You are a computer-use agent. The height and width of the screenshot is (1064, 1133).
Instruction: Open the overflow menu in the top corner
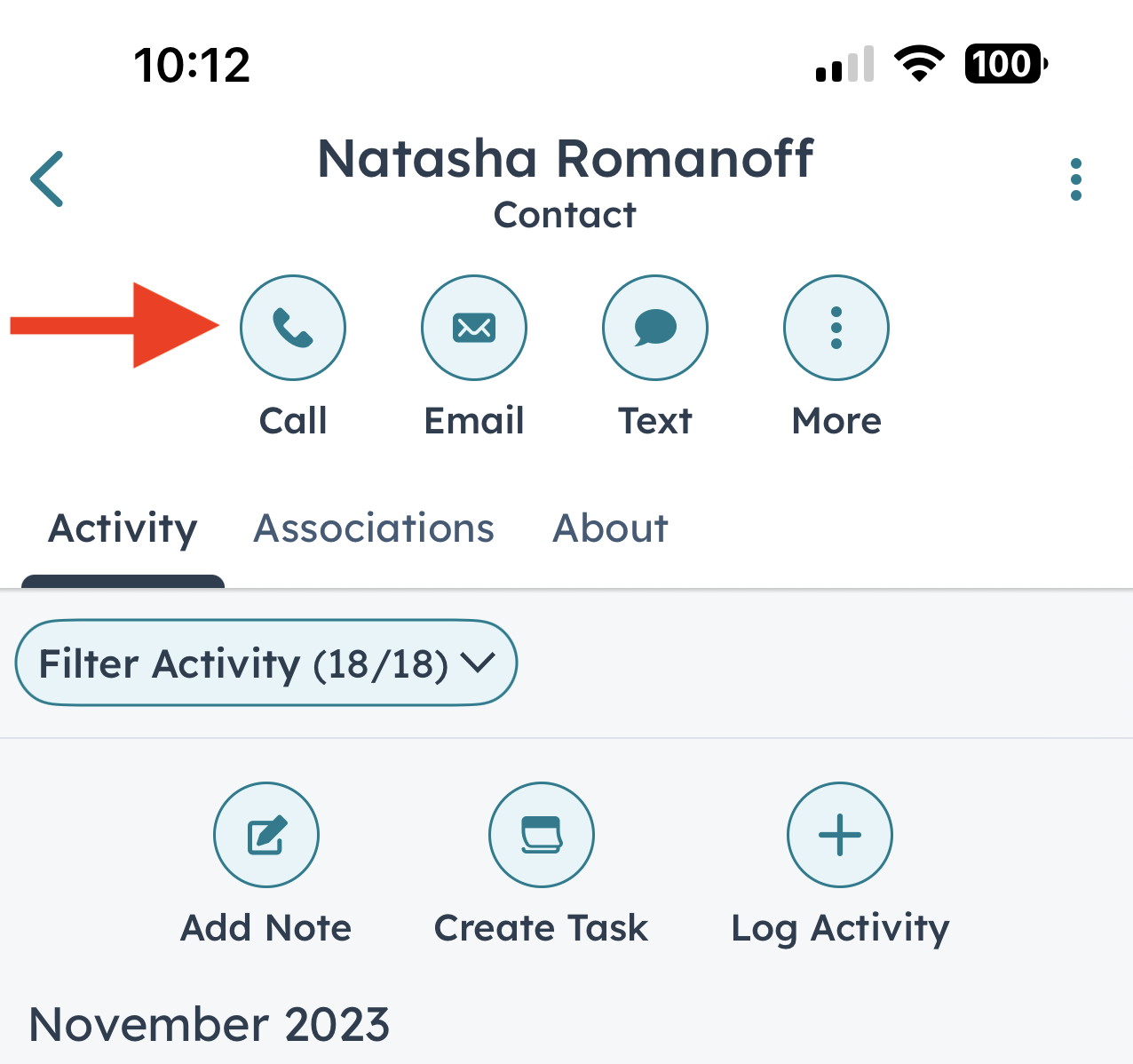[x=1075, y=179]
